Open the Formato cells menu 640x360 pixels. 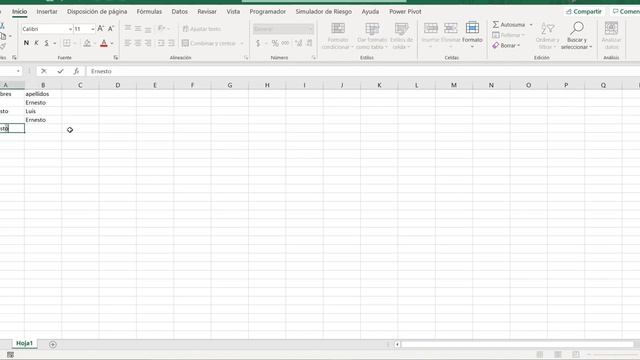[x=472, y=35]
